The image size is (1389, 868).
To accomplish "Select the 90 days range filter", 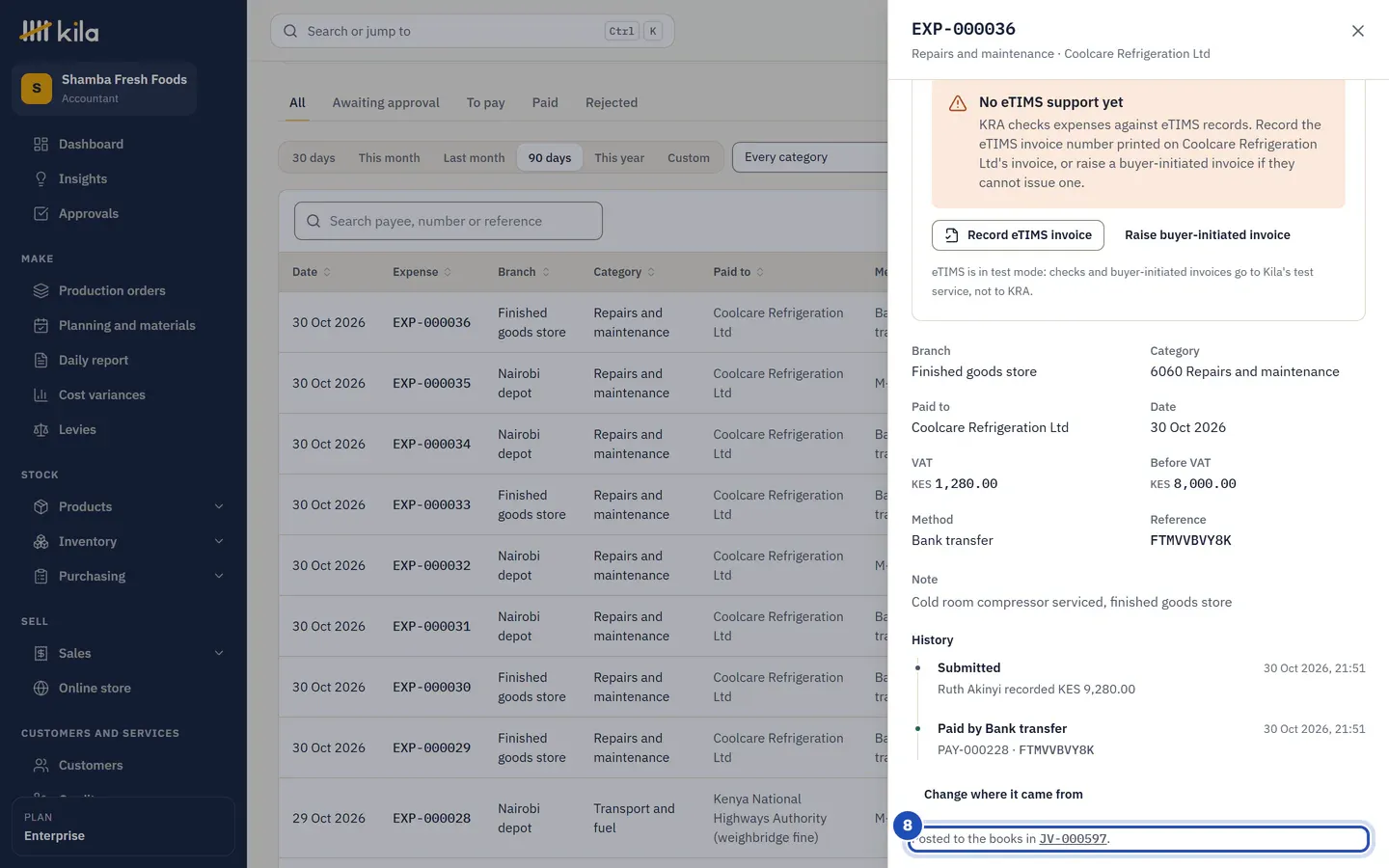I will (x=550, y=158).
